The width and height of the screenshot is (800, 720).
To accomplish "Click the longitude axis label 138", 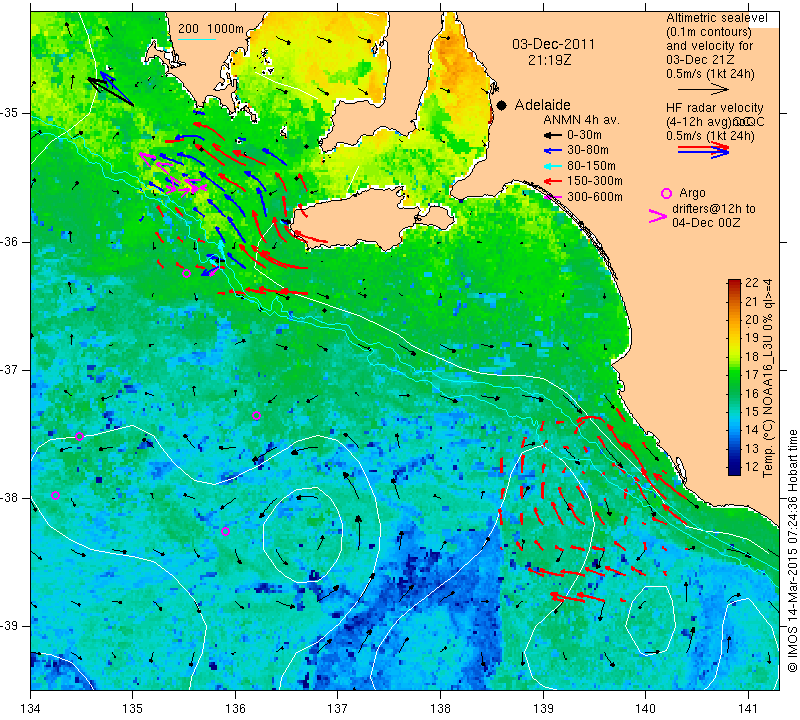I will 440,708.
